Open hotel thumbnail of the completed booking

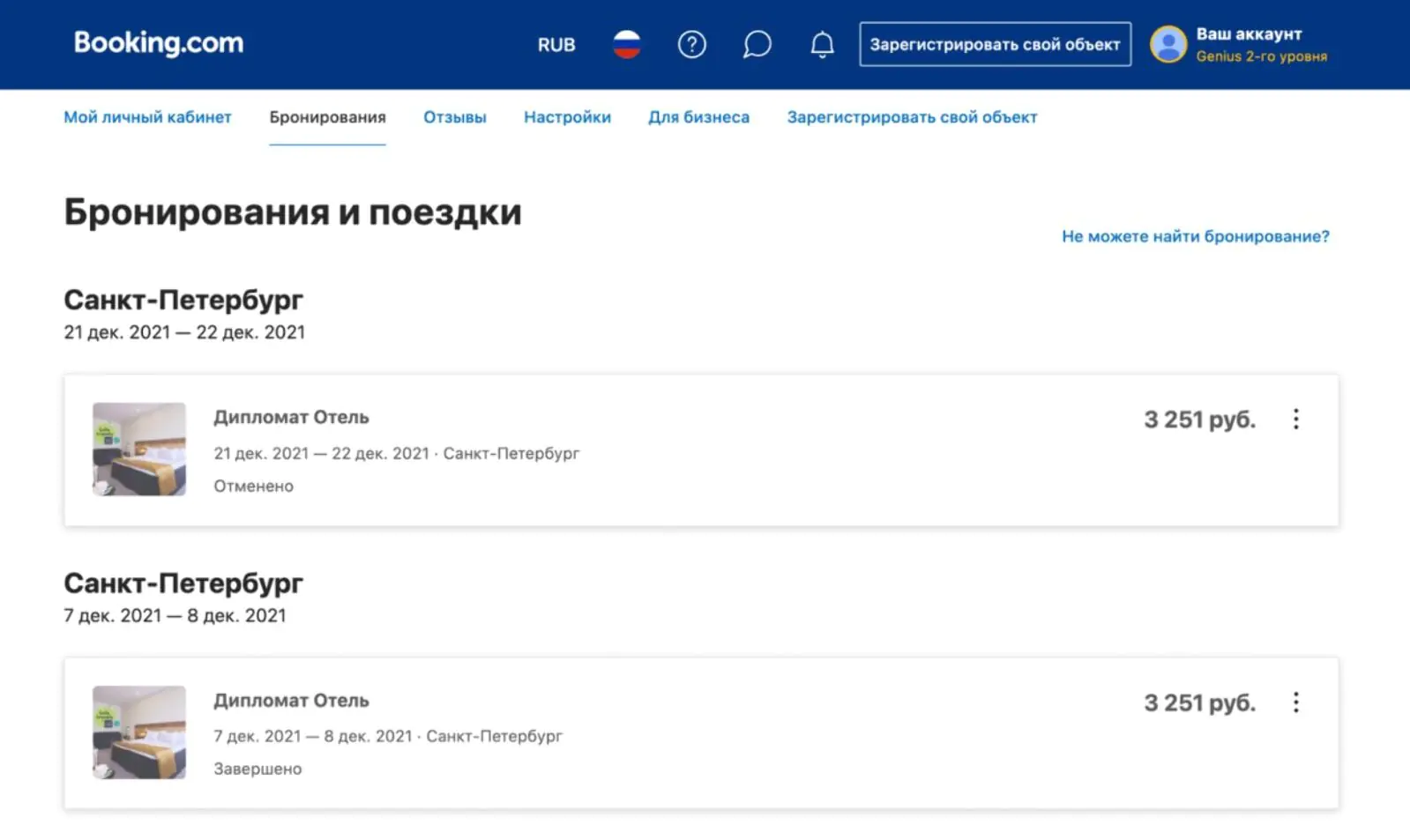(x=139, y=732)
